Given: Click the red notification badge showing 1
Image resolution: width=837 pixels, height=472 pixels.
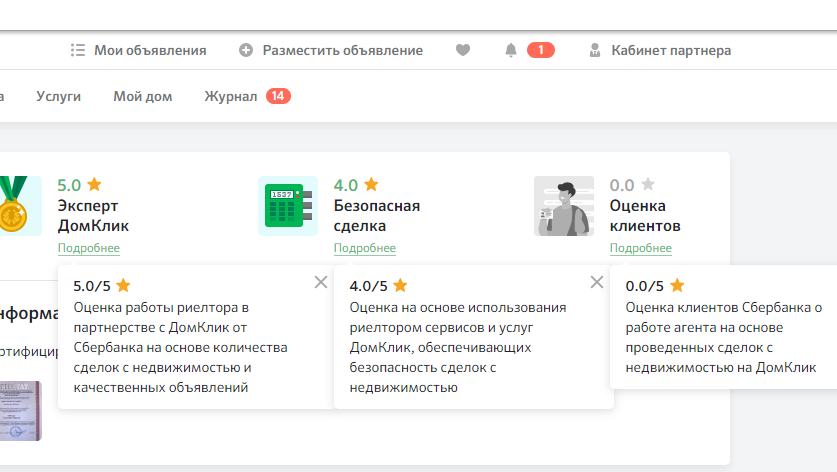Looking at the screenshot, I should tap(541, 50).
